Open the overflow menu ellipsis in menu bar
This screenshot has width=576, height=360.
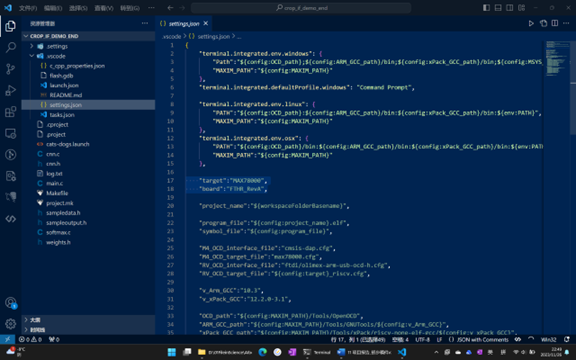[x=151, y=8]
